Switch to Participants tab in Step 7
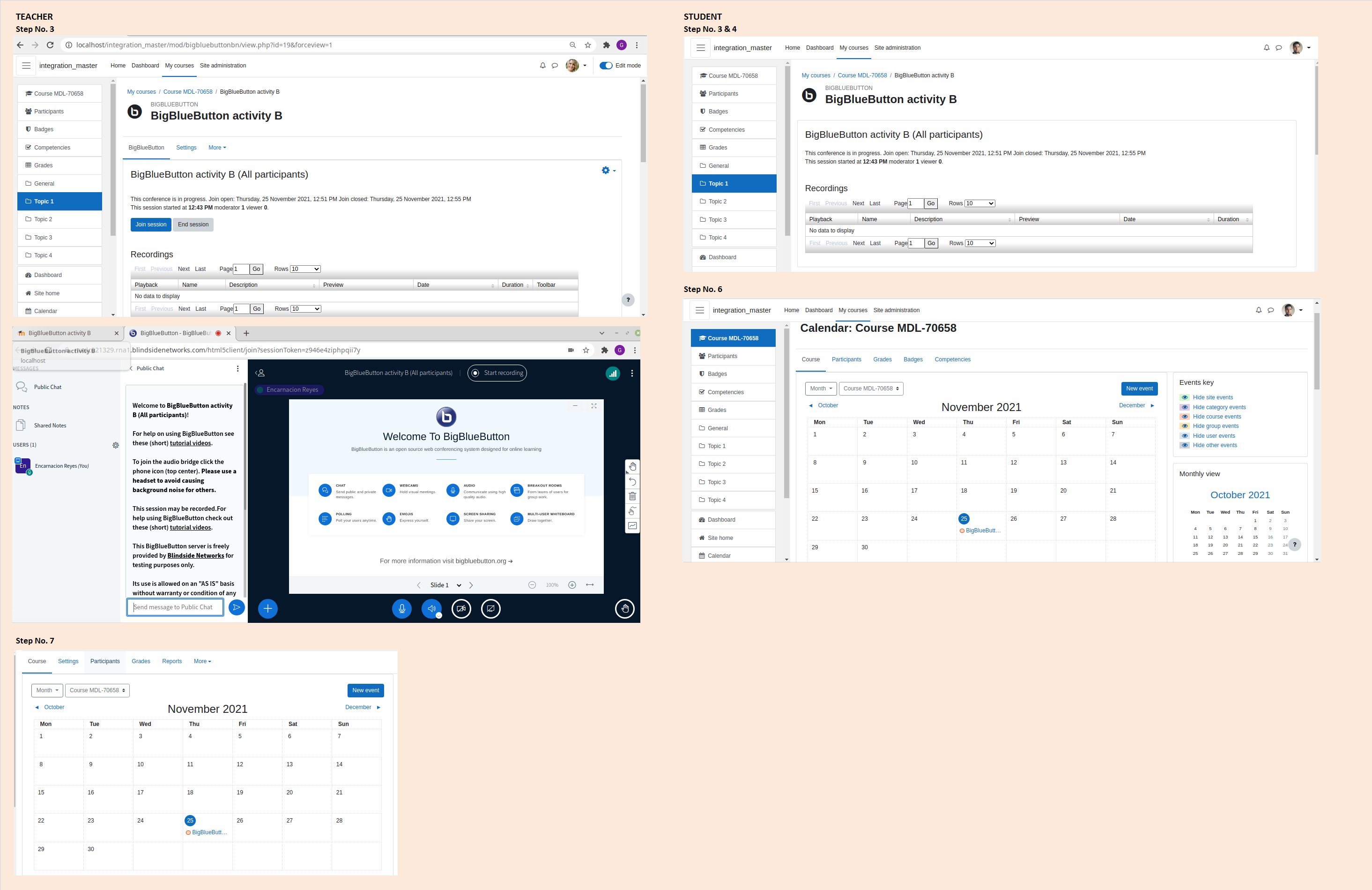1372x890 pixels. 105,662
